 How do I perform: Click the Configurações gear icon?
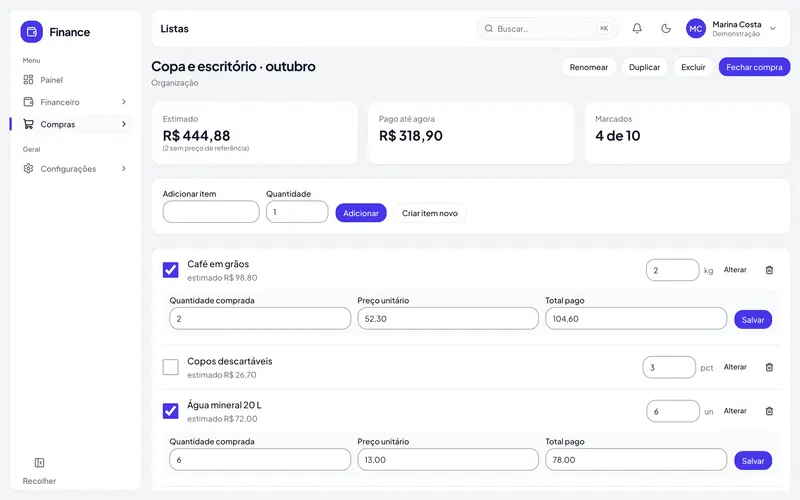coord(29,168)
